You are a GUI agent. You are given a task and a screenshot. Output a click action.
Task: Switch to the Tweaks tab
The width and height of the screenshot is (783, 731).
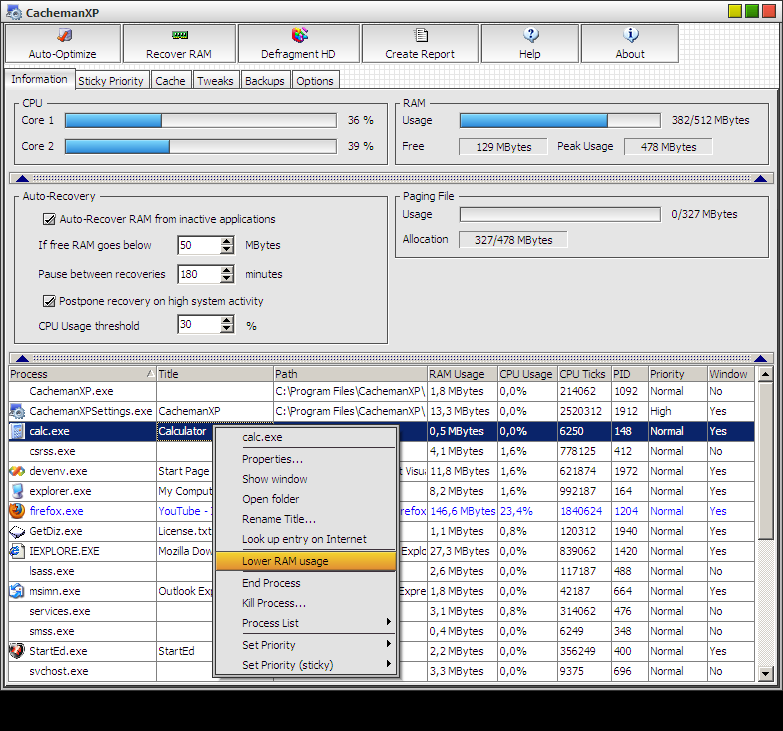(x=215, y=80)
